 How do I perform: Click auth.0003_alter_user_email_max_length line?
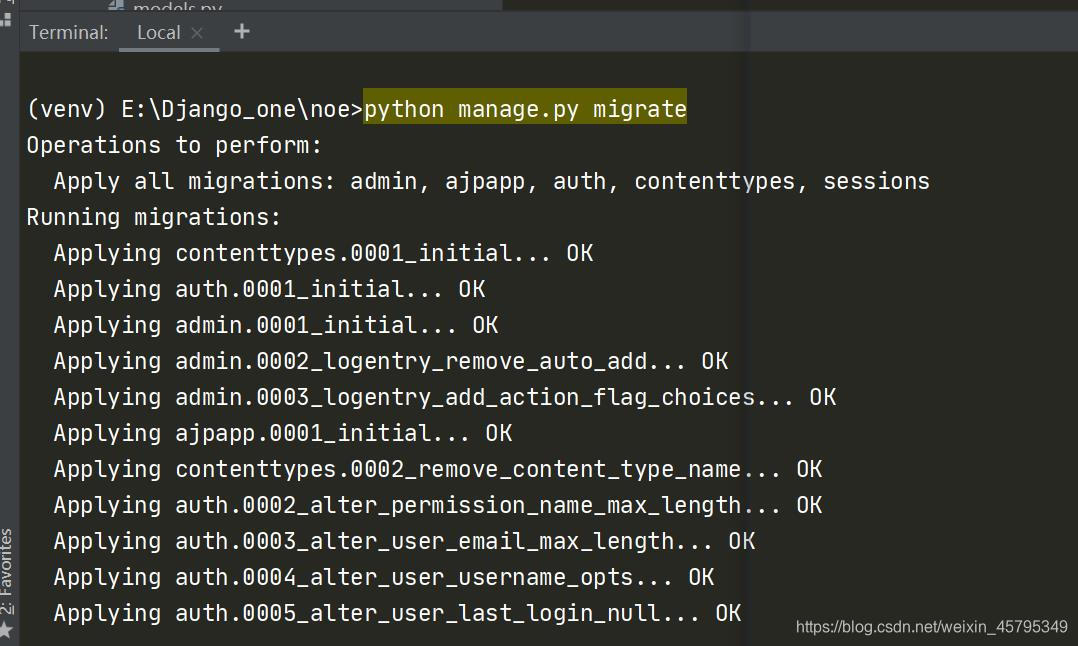(x=404, y=541)
